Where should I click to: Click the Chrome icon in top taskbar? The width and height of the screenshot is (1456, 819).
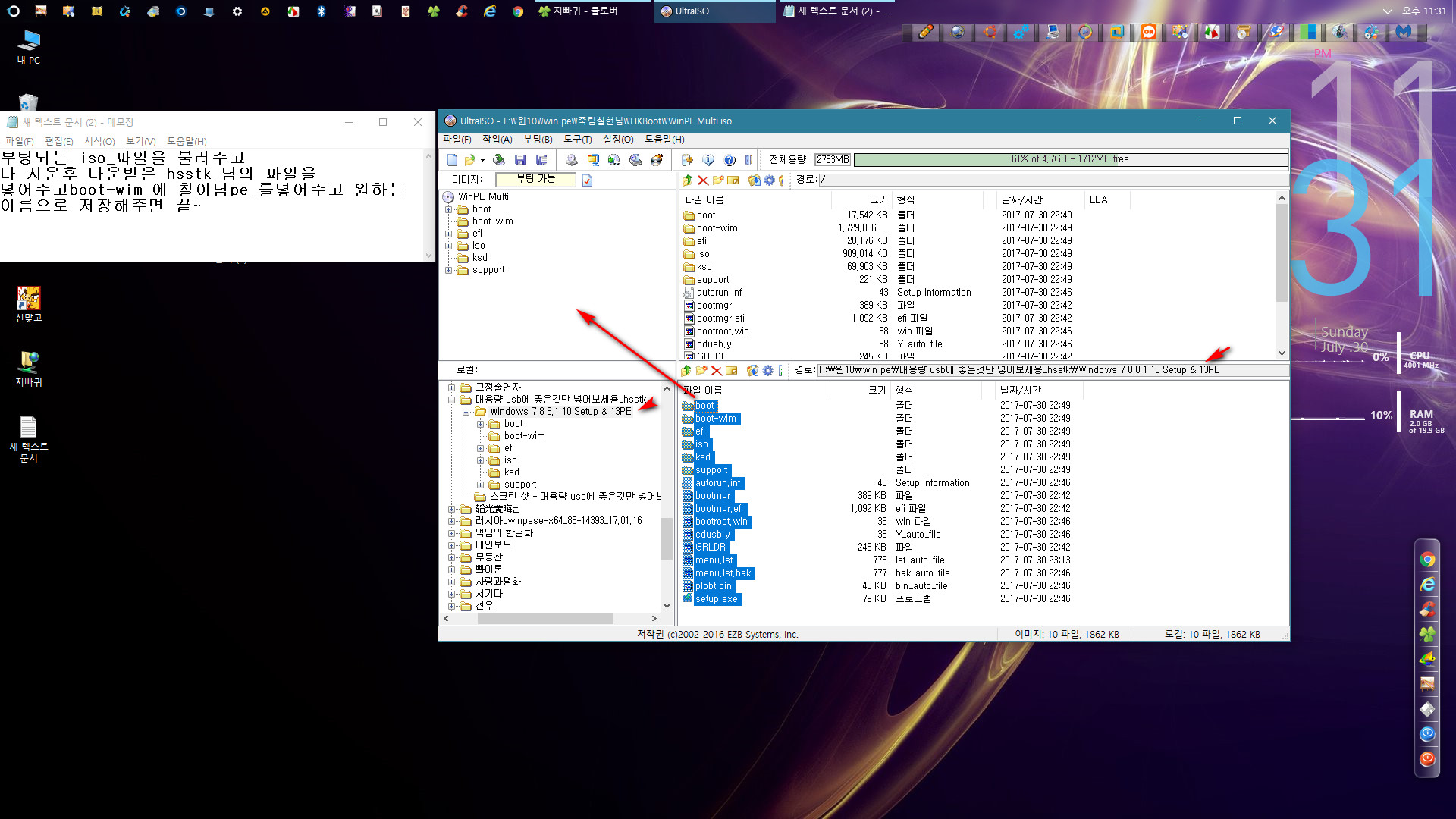point(518,11)
